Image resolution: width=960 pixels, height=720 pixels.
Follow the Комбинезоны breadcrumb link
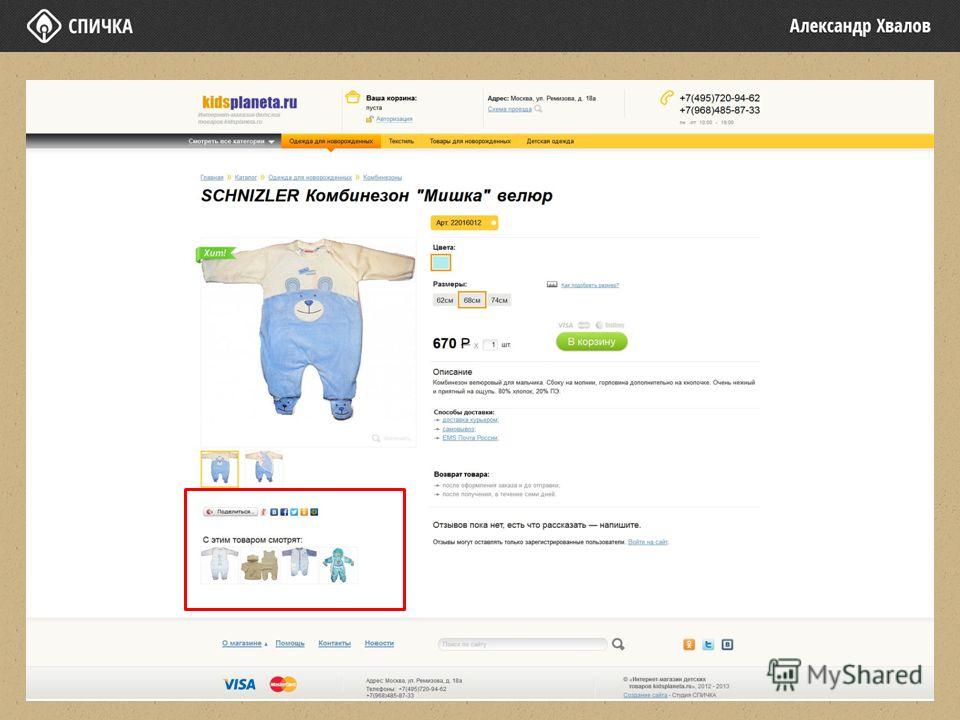coord(382,178)
